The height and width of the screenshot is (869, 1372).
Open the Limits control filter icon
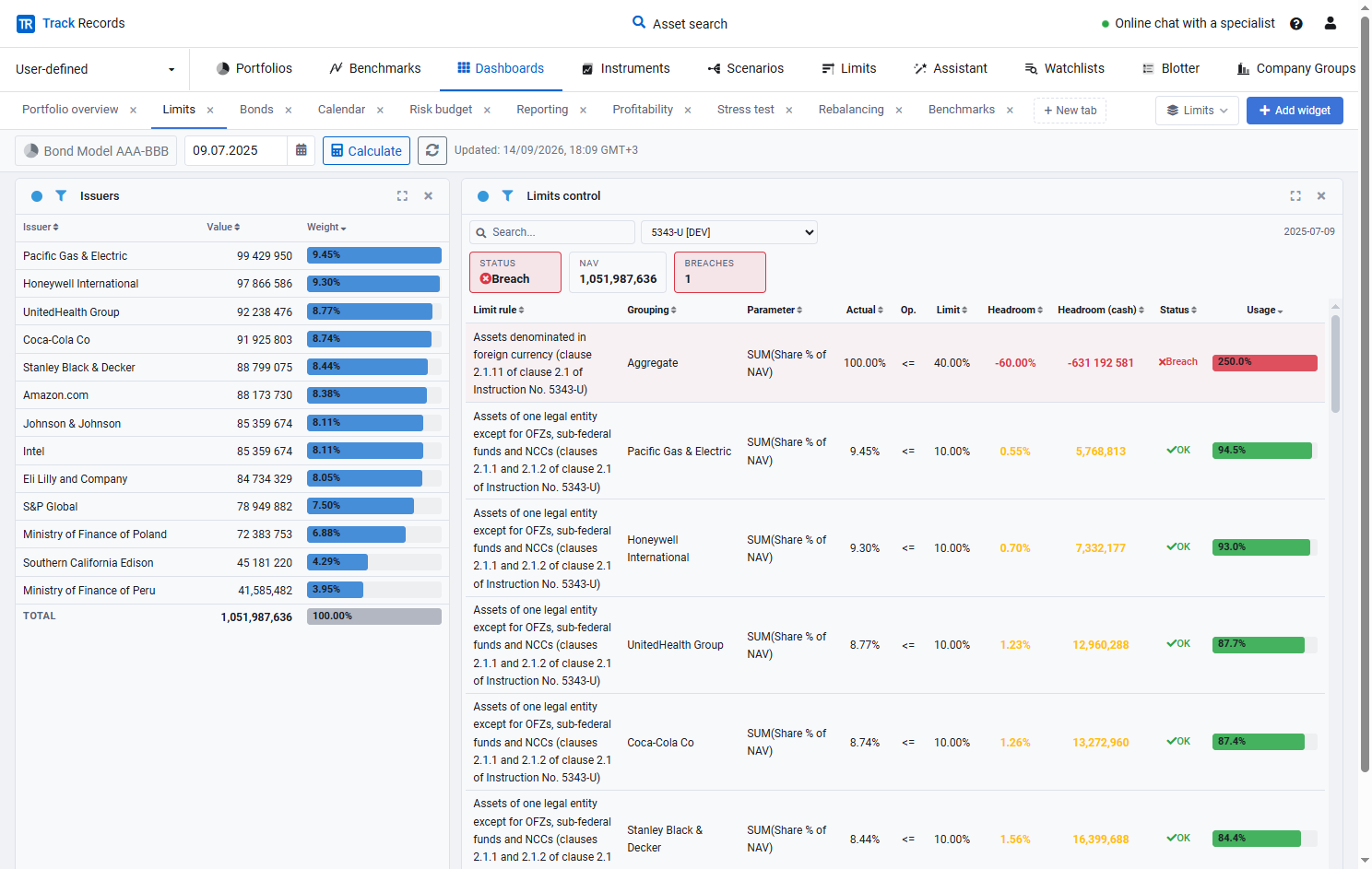click(x=507, y=196)
